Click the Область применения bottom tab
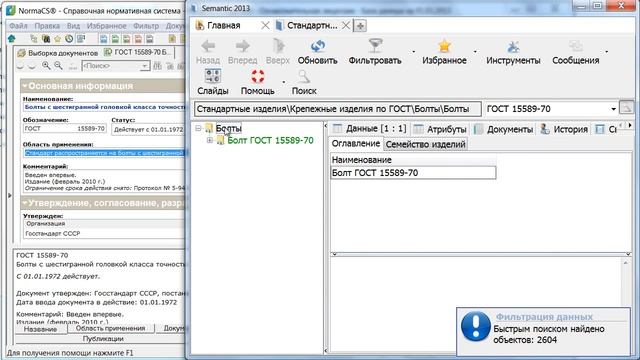 click(110, 329)
